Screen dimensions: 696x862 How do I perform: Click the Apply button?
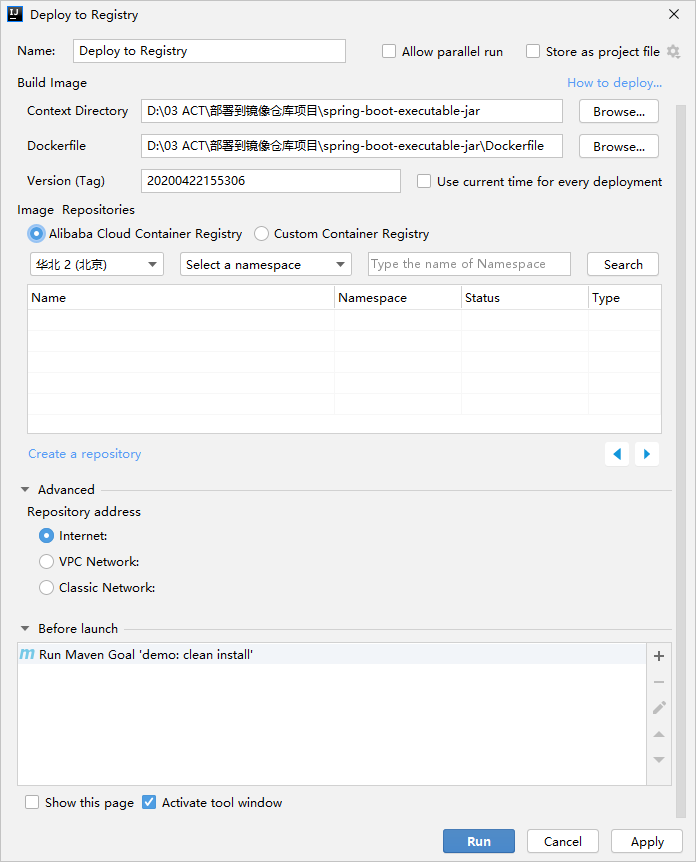click(x=647, y=841)
